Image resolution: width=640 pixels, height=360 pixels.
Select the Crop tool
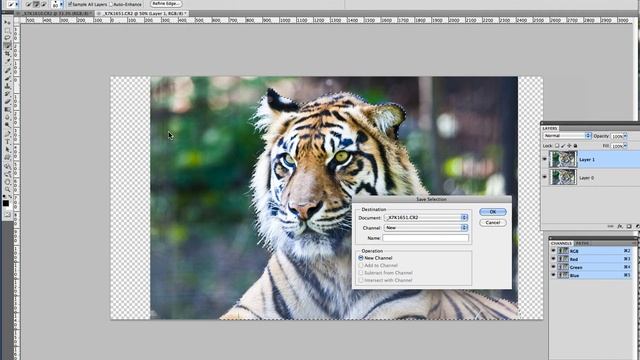pyautogui.click(x=7, y=53)
